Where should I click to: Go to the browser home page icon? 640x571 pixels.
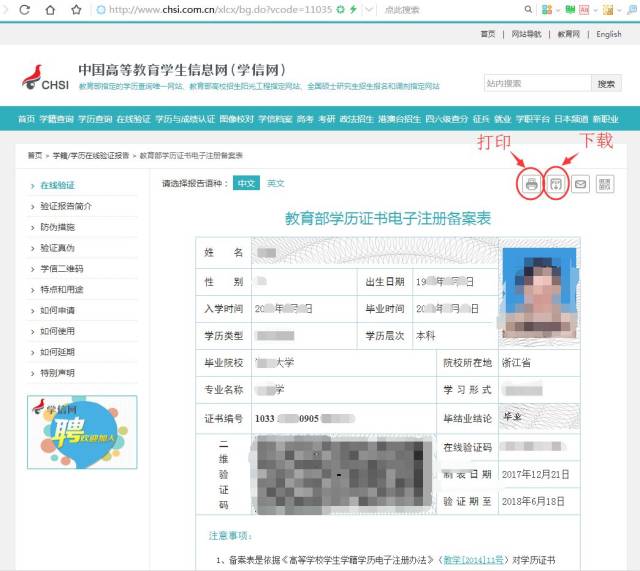[50, 9]
